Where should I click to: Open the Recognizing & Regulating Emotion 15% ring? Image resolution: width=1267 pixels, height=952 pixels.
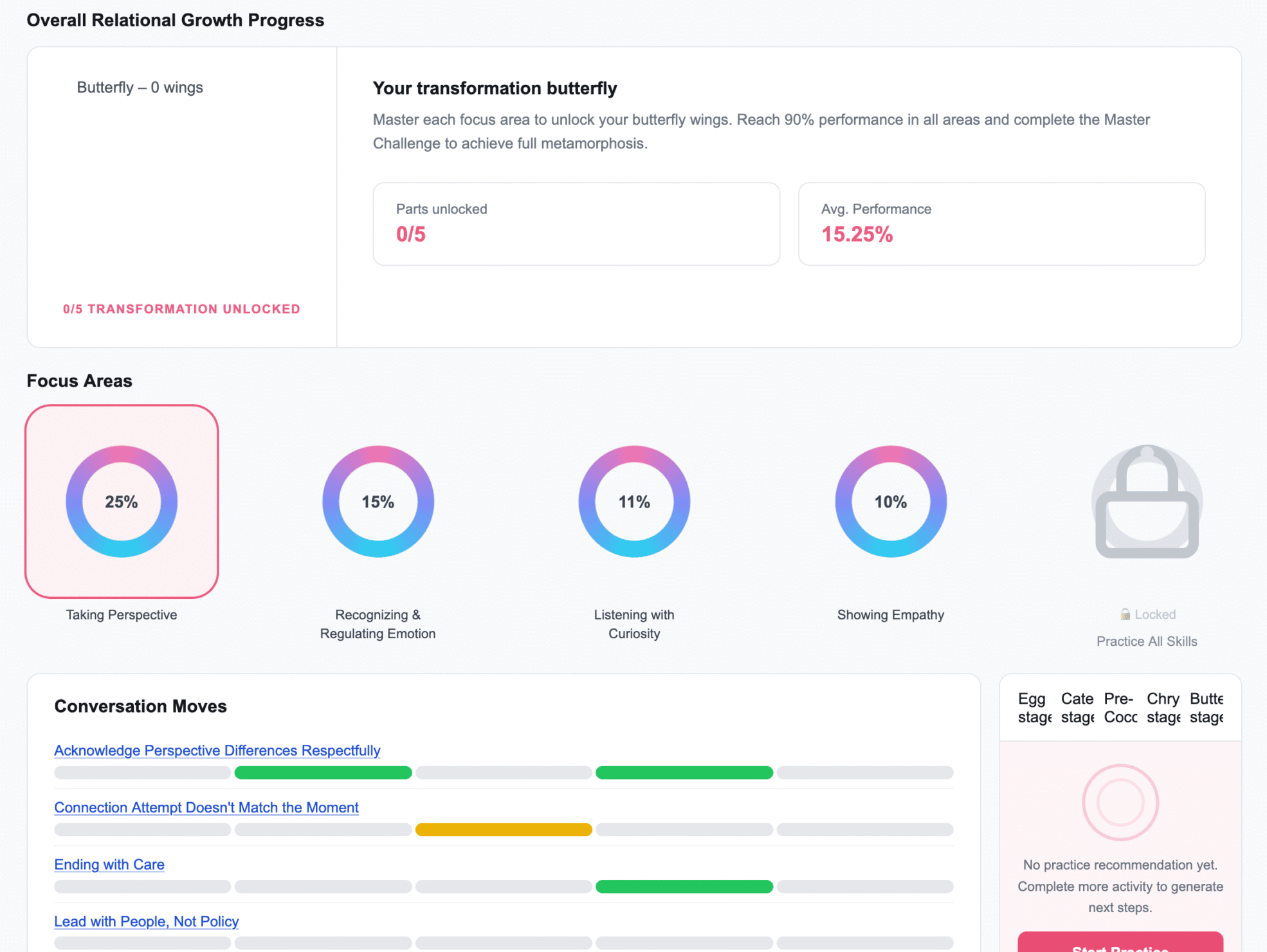pyautogui.click(x=378, y=501)
